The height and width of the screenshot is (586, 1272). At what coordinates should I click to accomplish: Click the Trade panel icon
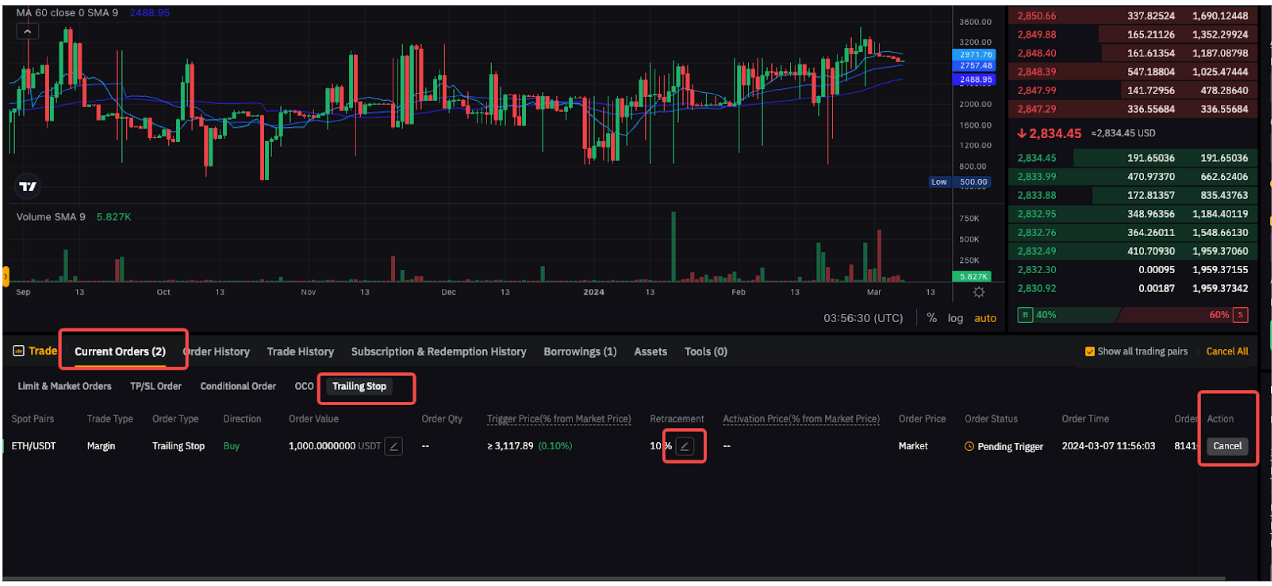click(18, 352)
